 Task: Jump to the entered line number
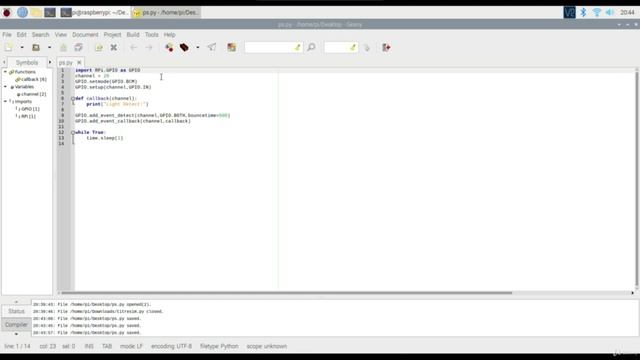367,48
